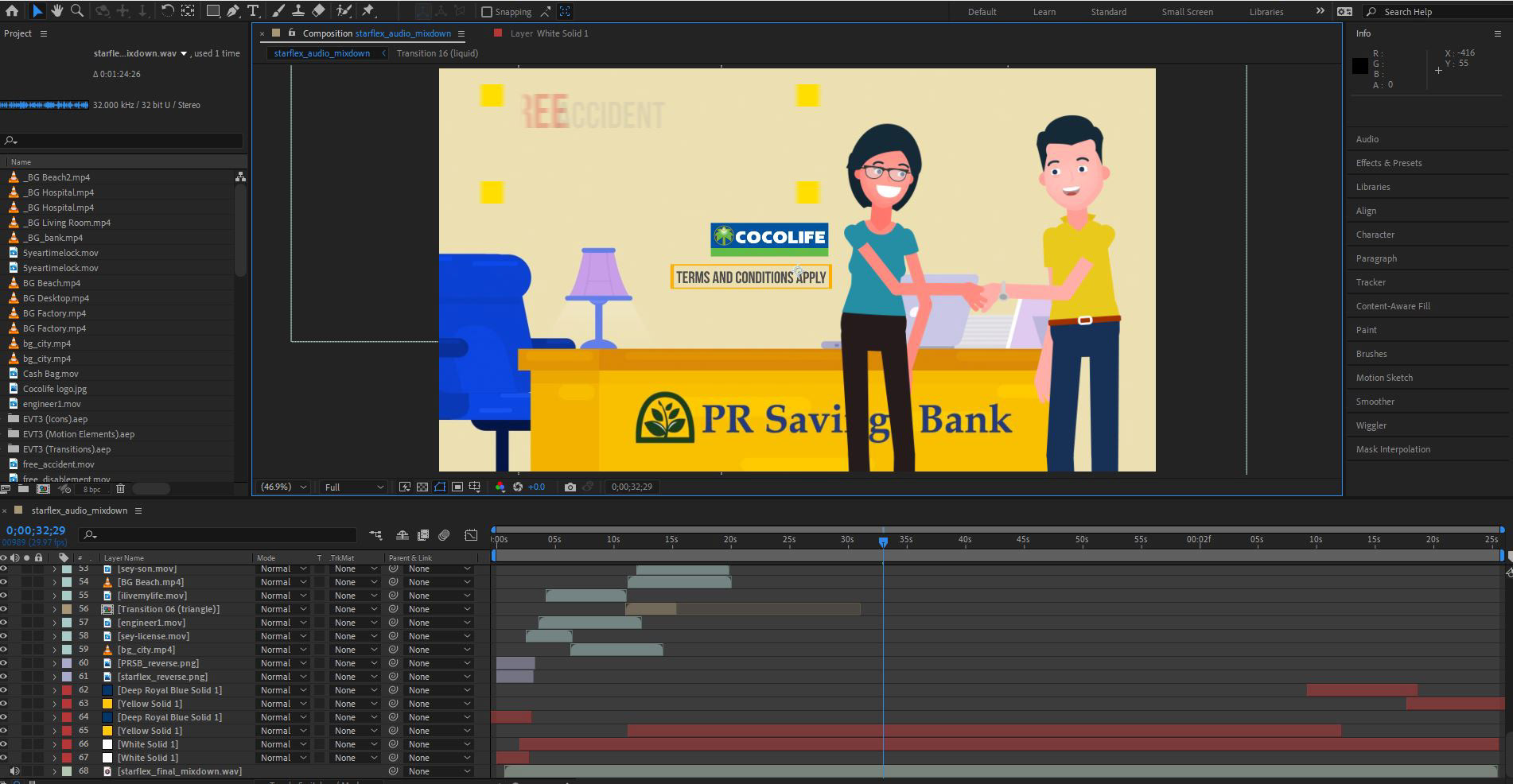Toggle shy layers hiding in timeline
This screenshot has height=784, width=1513.
pos(403,535)
